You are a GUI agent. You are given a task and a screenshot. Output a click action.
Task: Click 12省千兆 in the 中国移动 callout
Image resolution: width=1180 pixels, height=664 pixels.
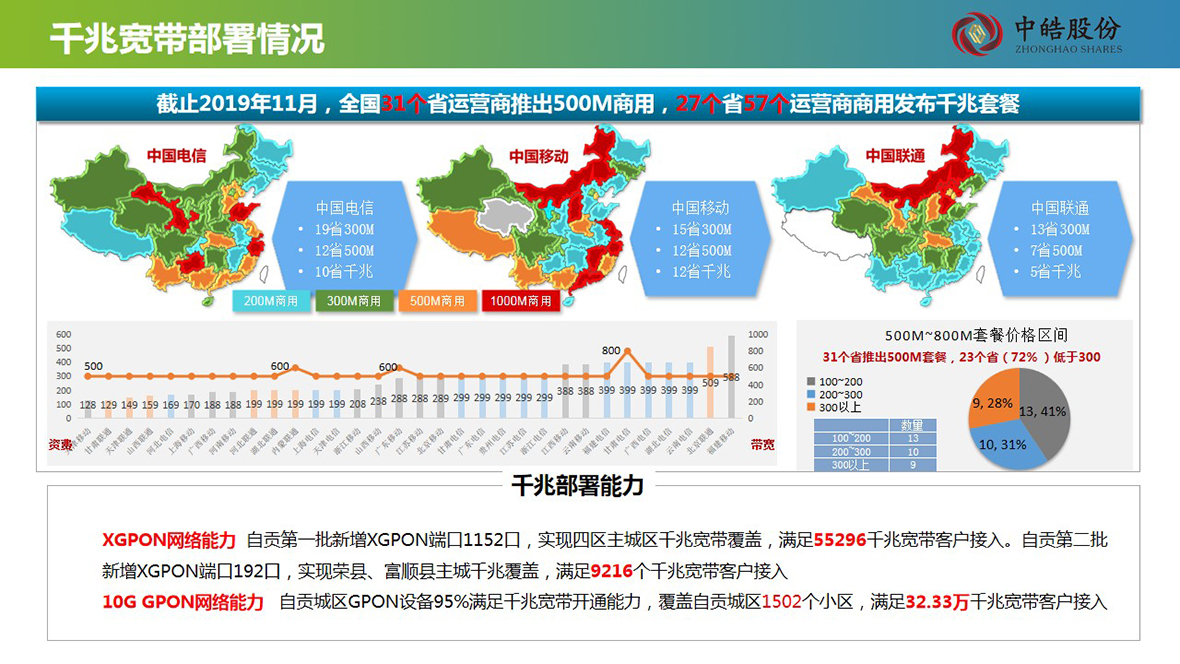pyautogui.click(x=701, y=272)
